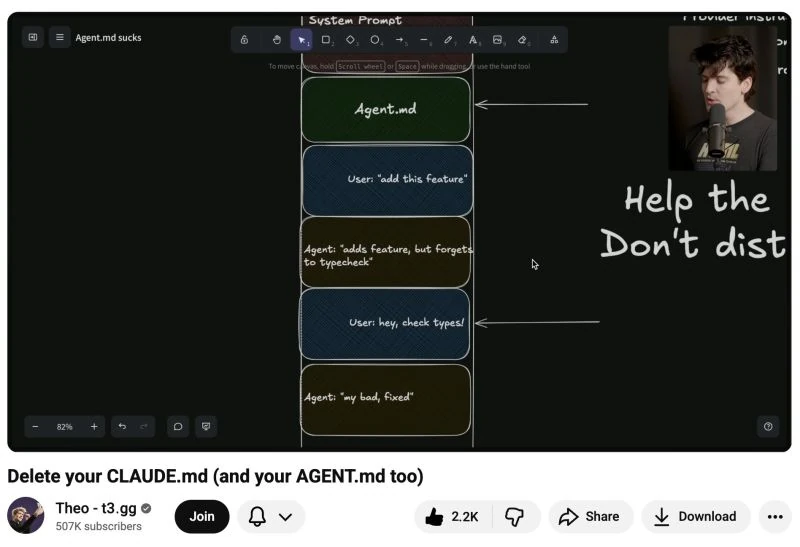This screenshot has width=800, height=547.
Task: Open the Theo - t3.gg channel name
Action: 96,508
